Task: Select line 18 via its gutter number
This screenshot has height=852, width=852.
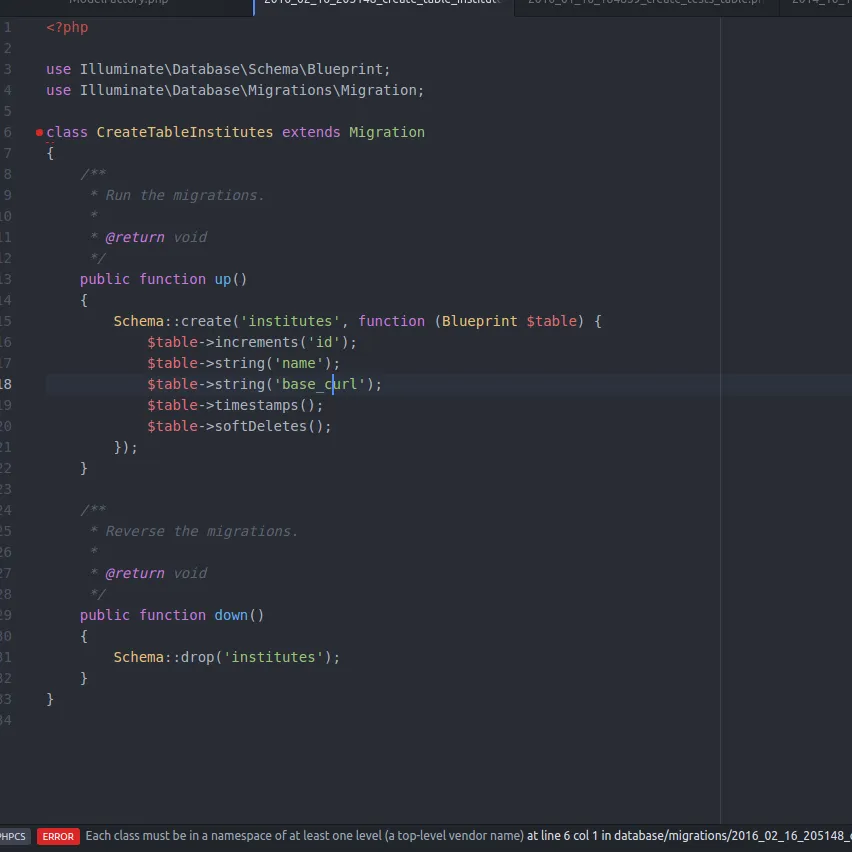Action: pyautogui.click(x=5, y=384)
